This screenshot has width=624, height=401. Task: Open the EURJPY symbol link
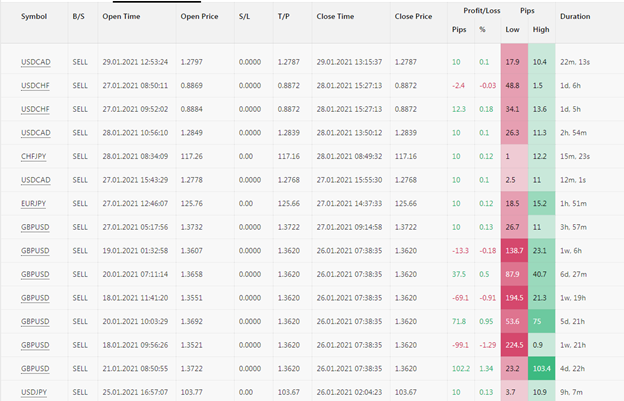34,203
